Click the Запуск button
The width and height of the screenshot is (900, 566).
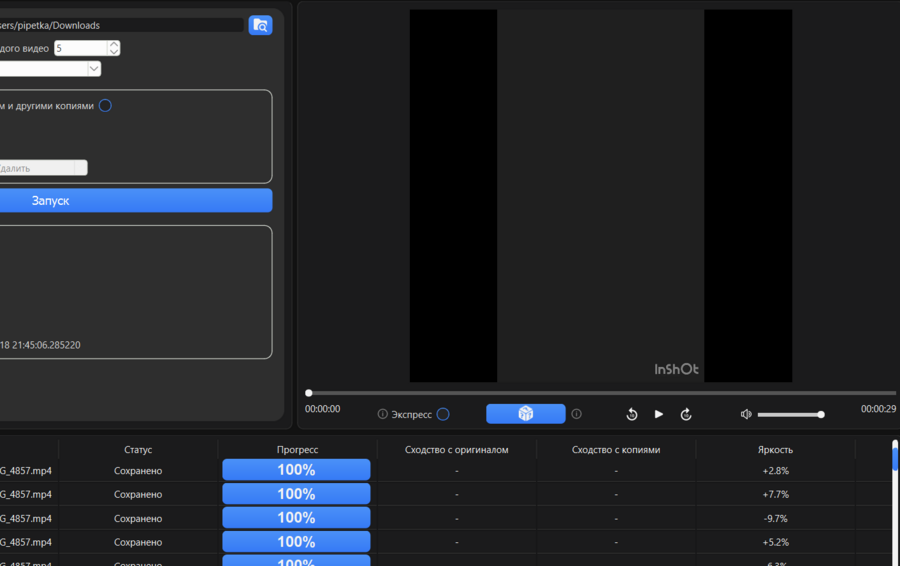coord(50,201)
